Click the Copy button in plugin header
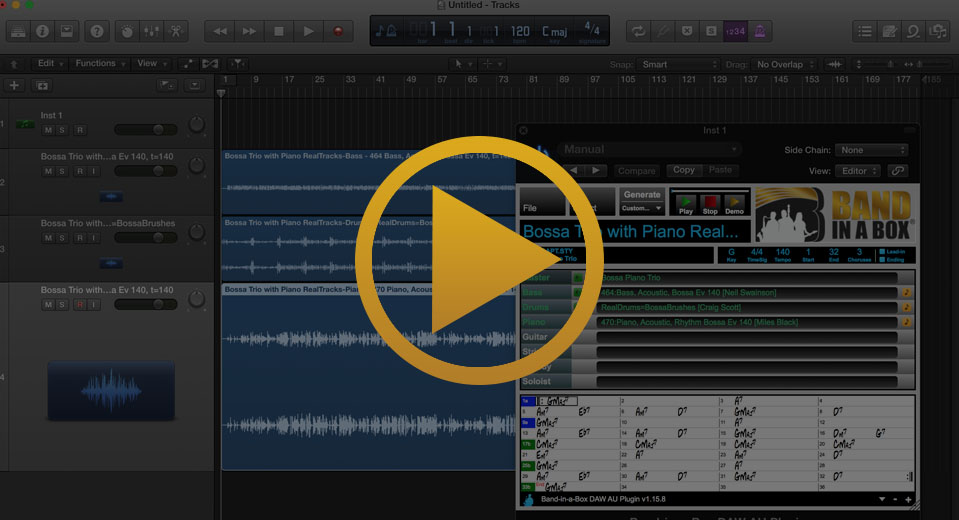The image size is (959, 520). [x=684, y=170]
